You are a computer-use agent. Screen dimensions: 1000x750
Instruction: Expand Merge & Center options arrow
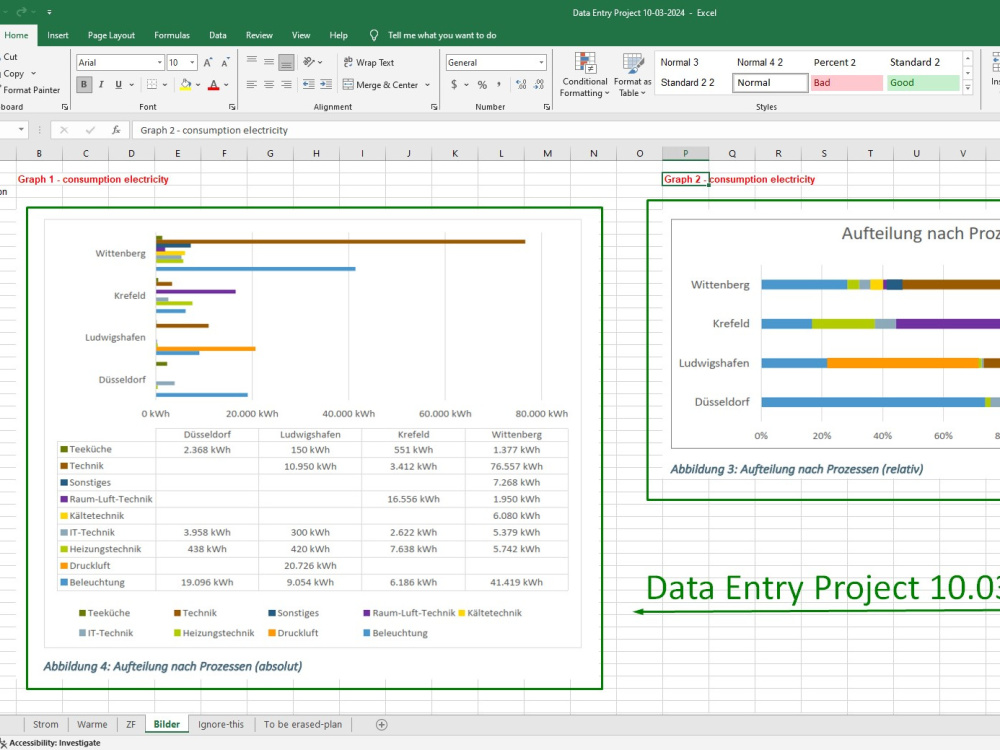(427, 84)
